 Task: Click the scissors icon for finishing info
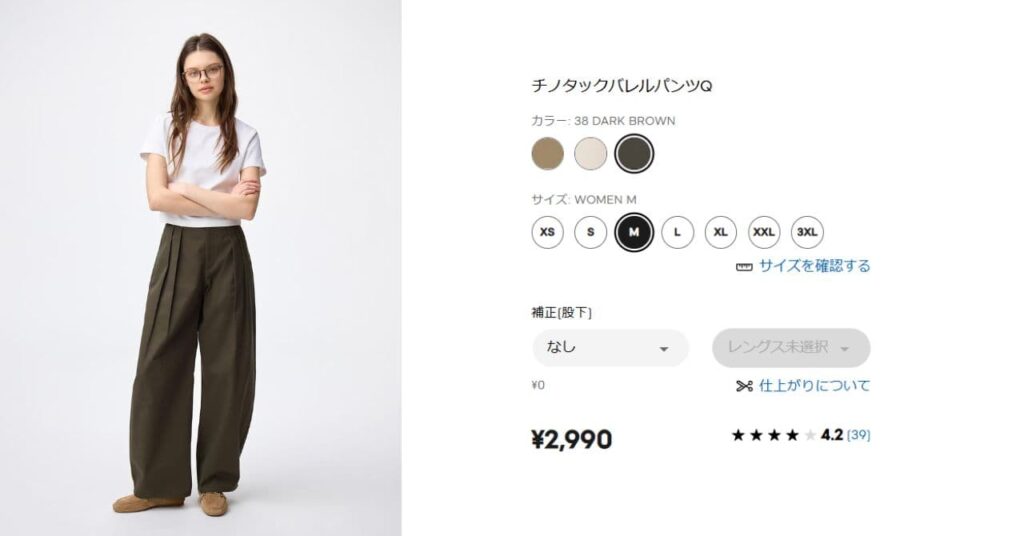[744, 386]
